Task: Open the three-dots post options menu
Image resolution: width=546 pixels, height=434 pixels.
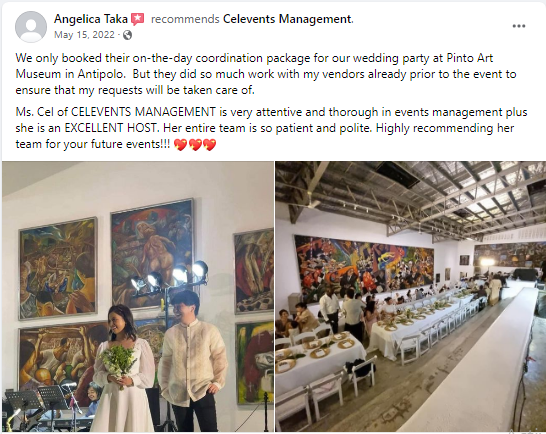Action: pos(518,26)
